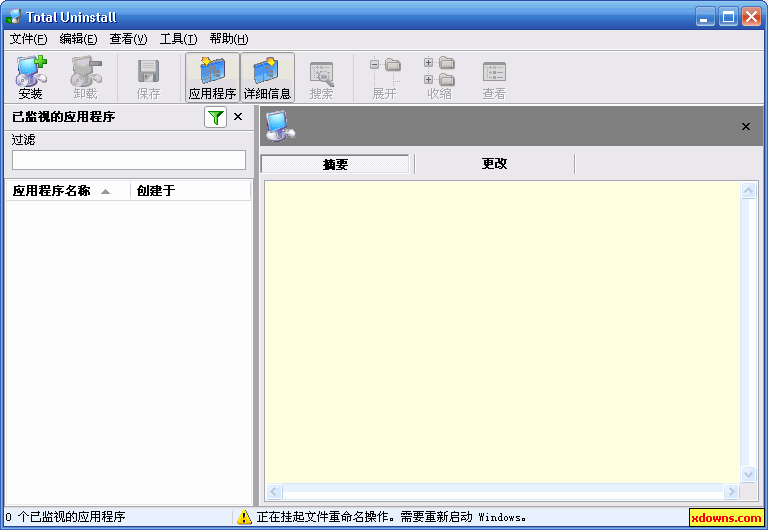The image size is (768, 530).
Task: Sort by 应用程序名称 column header
Action: pyautogui.click(x=68, y=191)
